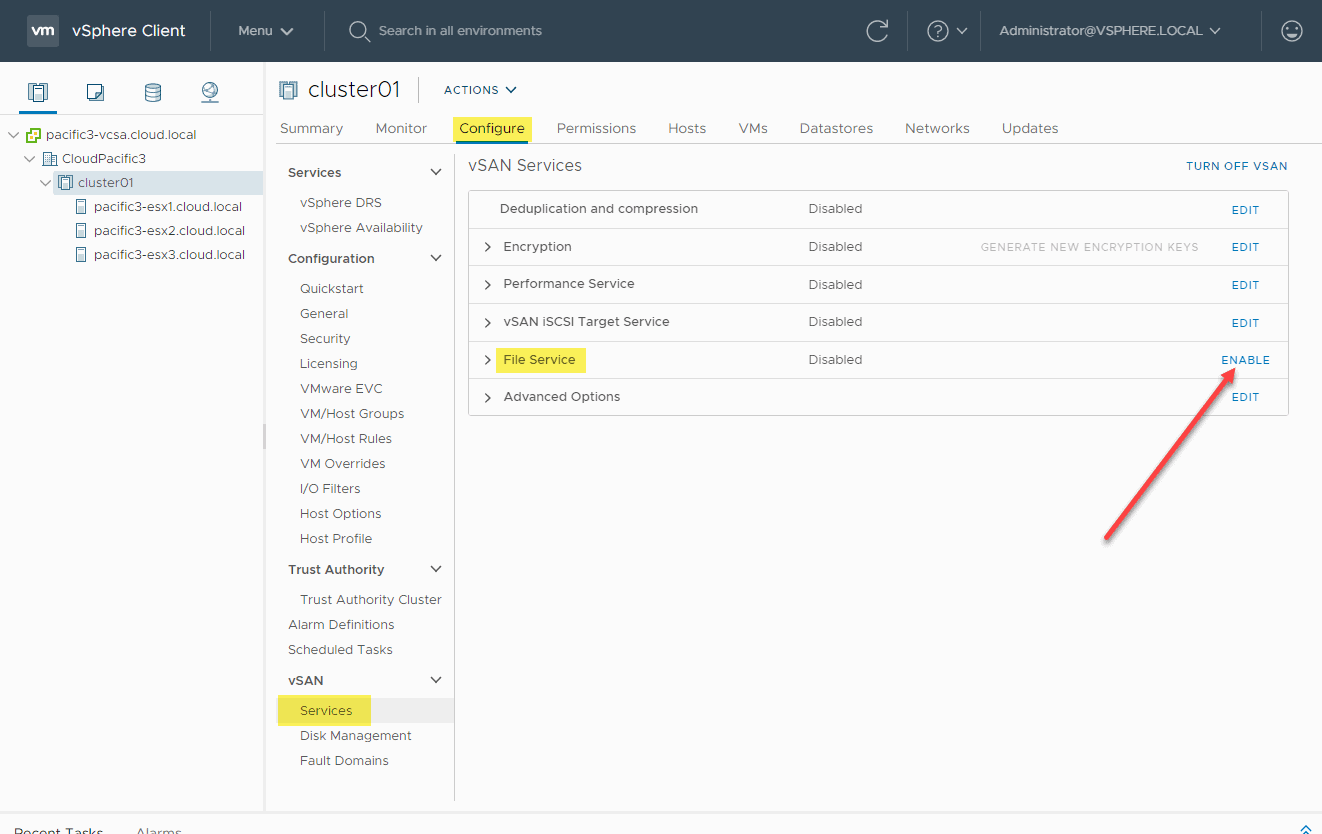Screen dimensions: 1322x834
Task: Click the smiley feedback icon
Action: pyautogui.click(x=1292, y=31)
